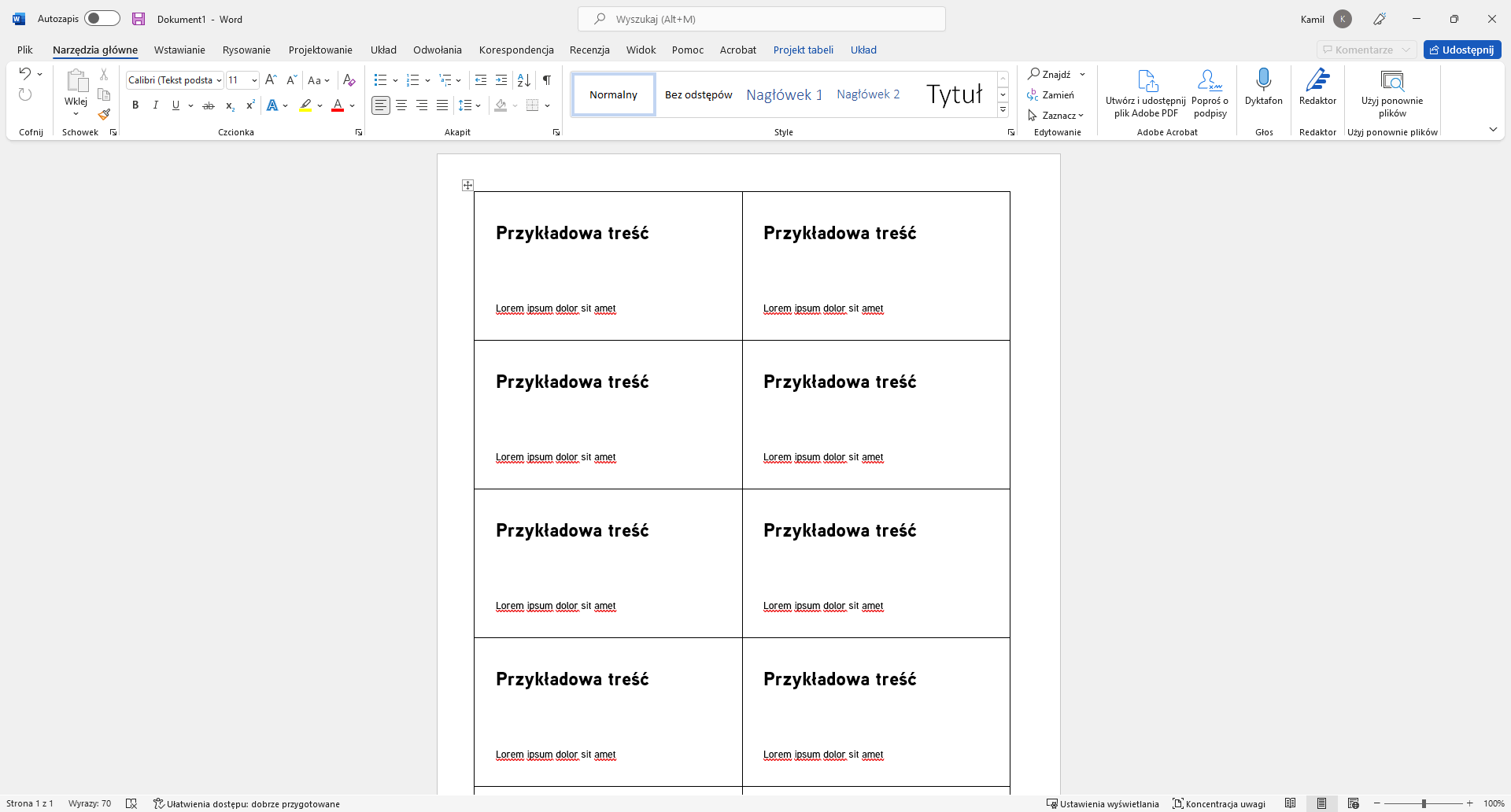The image size is (1511, 812).
Task: Justify the paragraph text
Action: tap(442, 105)
